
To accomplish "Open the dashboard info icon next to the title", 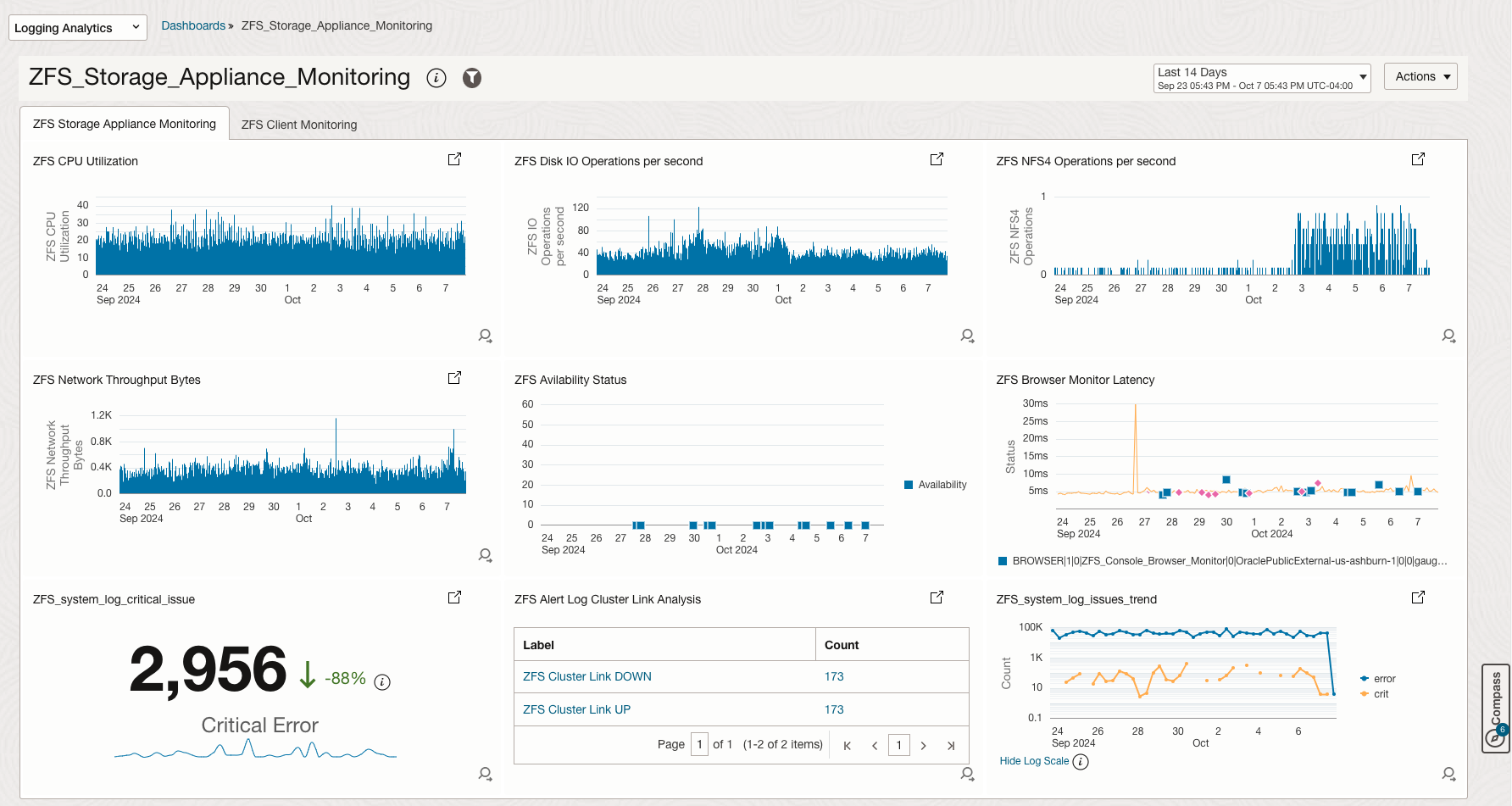I will coord(436,78).
